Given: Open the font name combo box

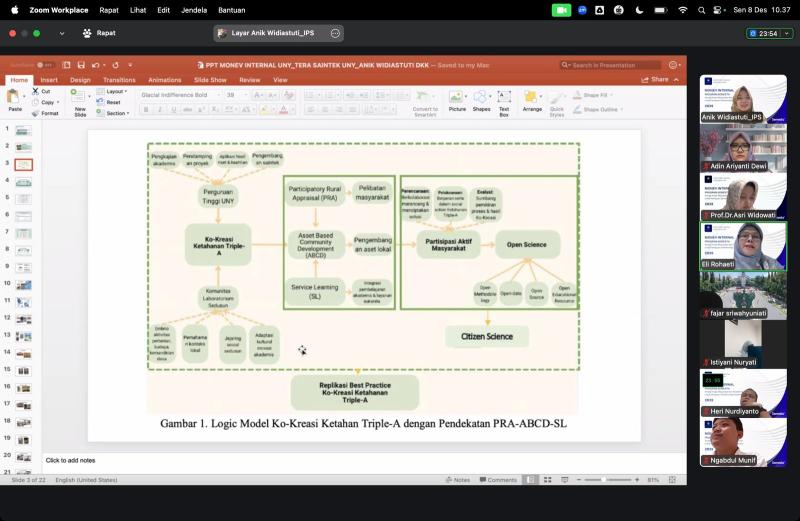Looking at the screenshot, I should (180, 95).
